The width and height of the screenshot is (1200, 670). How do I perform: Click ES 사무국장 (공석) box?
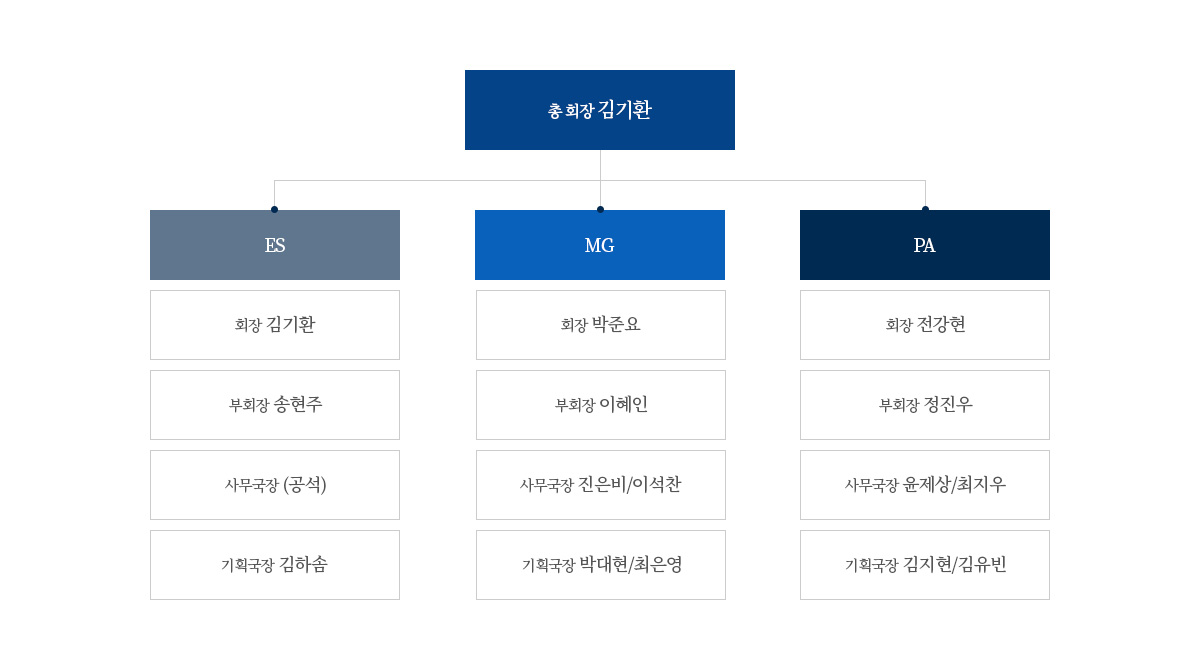click(275, 485)
